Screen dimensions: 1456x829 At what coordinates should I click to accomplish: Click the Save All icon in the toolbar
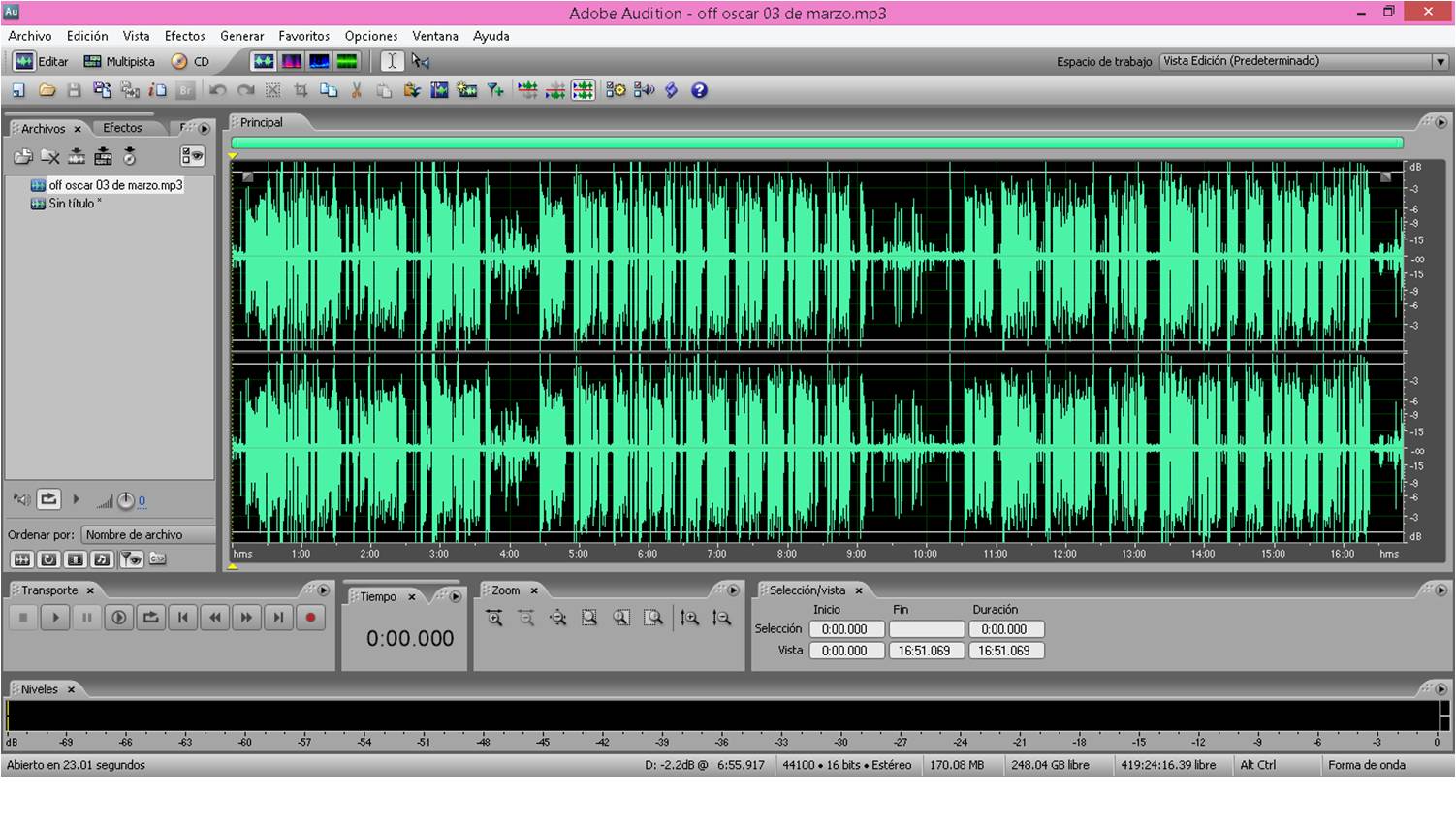pyautogui.click(x=102, y=90)
